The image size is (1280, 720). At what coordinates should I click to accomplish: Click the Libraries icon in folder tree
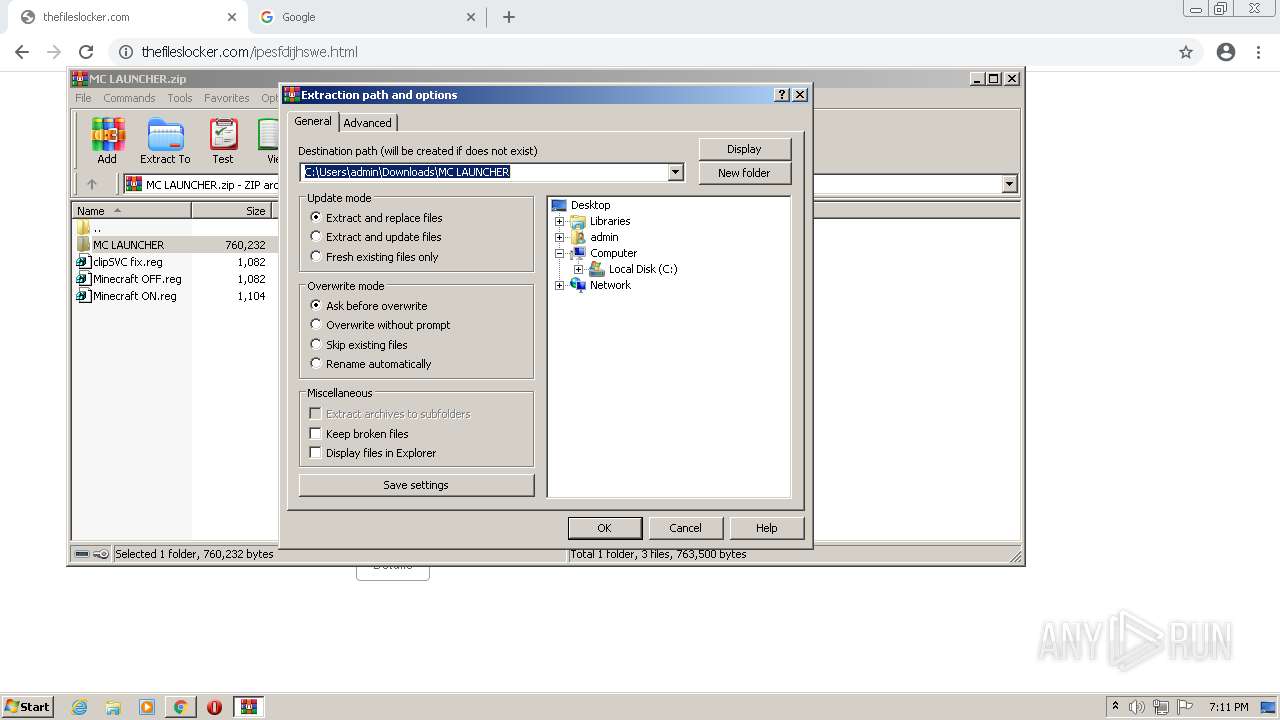click(578, 221)
